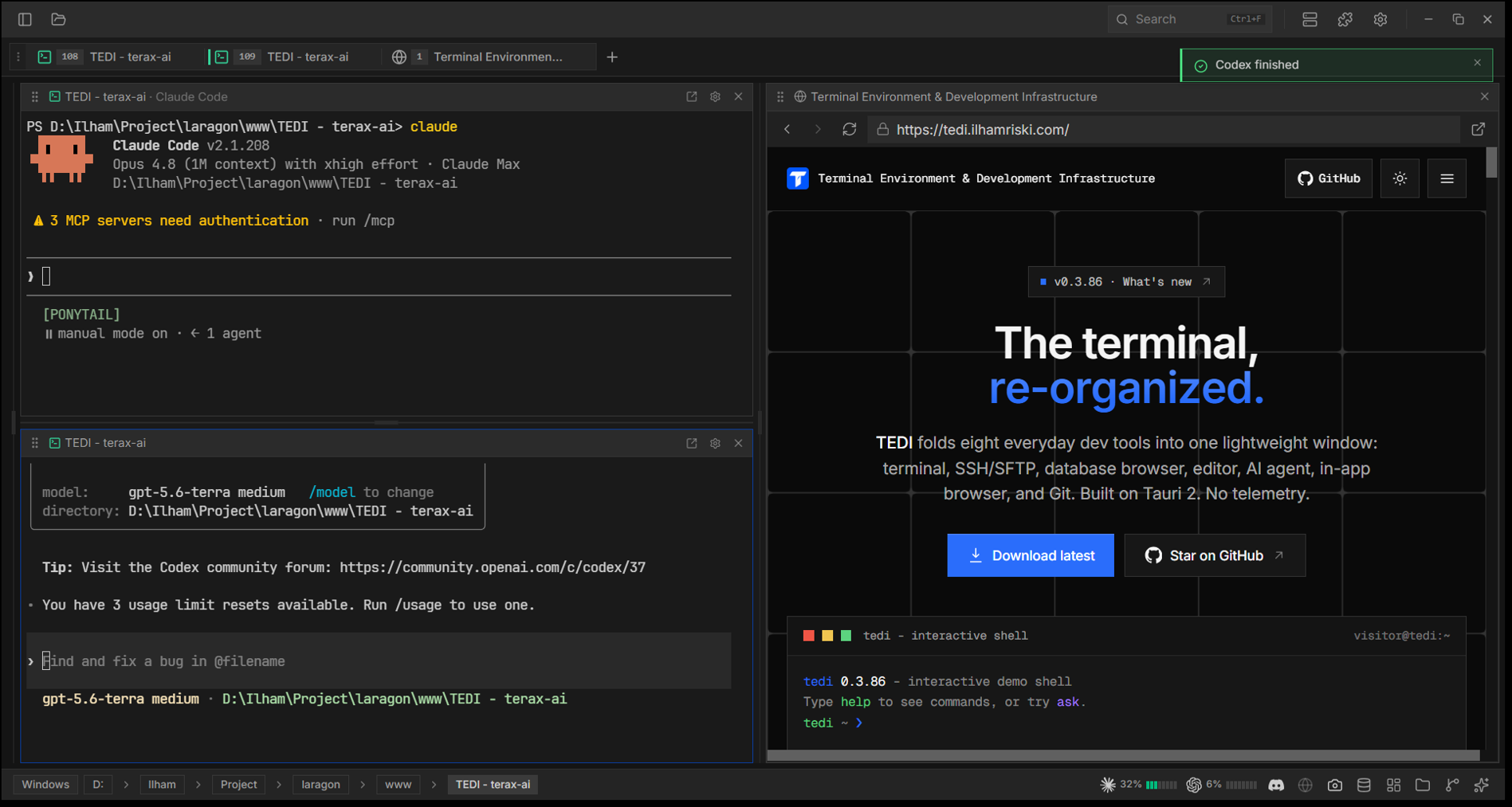Click the drag handle of the browser pane

click(780, 96)
